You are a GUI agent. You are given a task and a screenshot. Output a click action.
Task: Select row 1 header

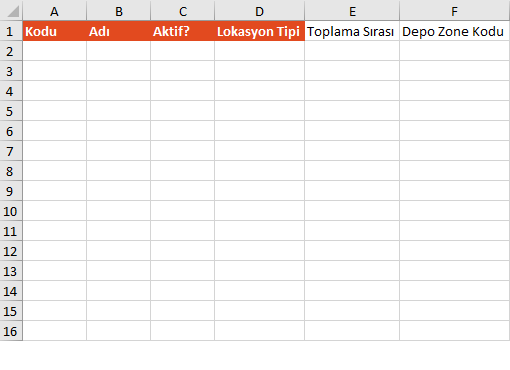coord(11,31)
